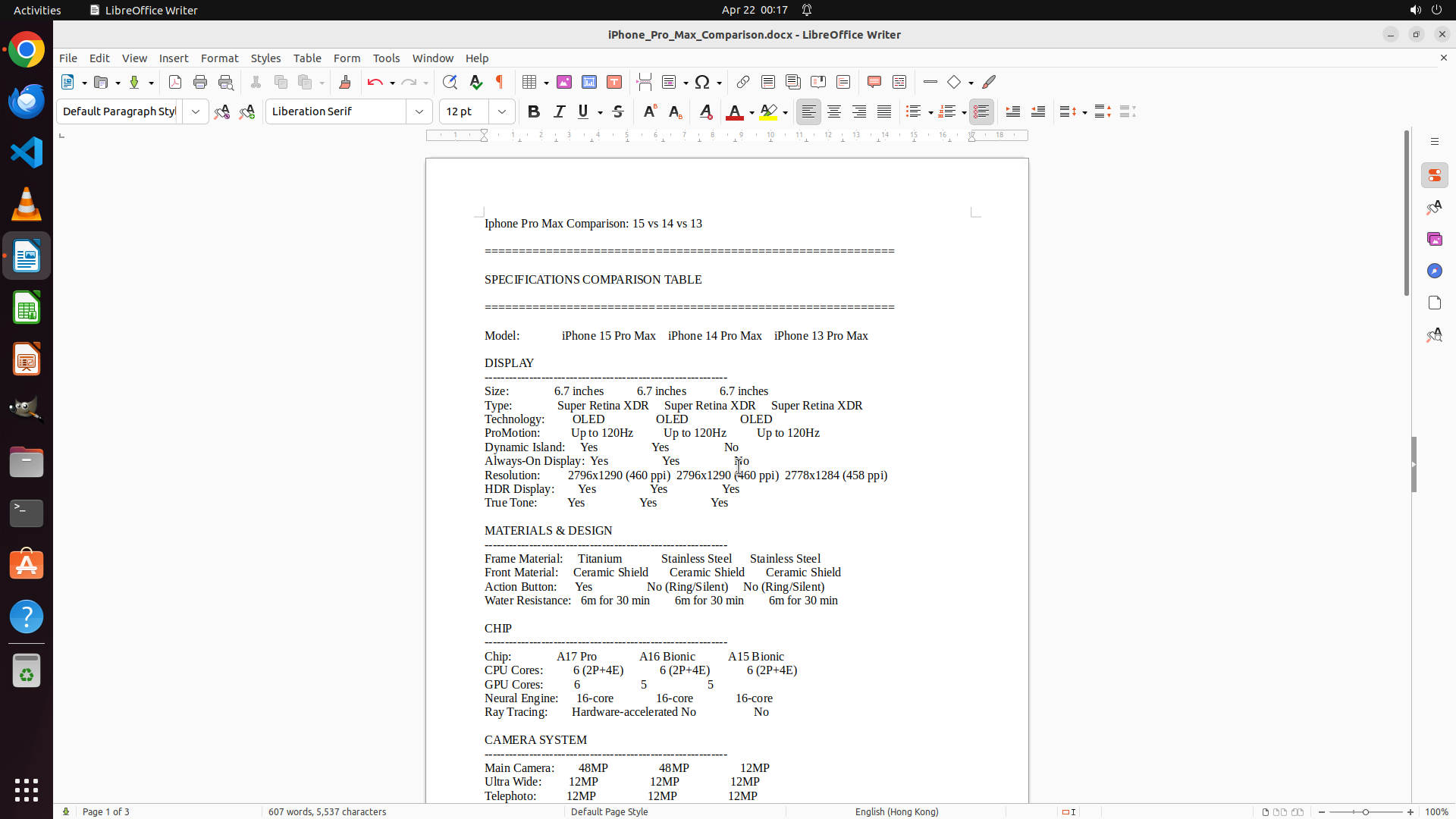Click Insert Special Character icon
This screenshot has height=819, width=1456.
pos(702,82)
